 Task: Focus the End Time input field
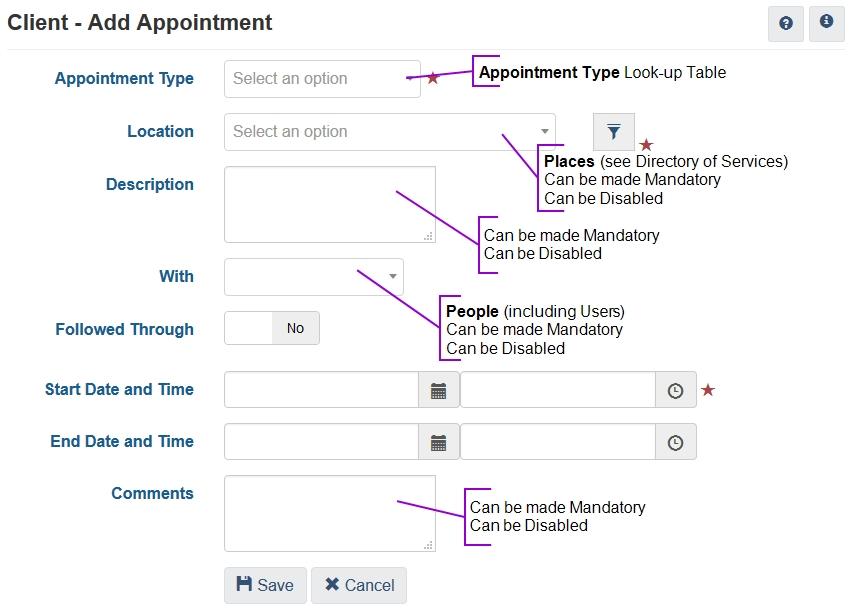coord(557,442)
